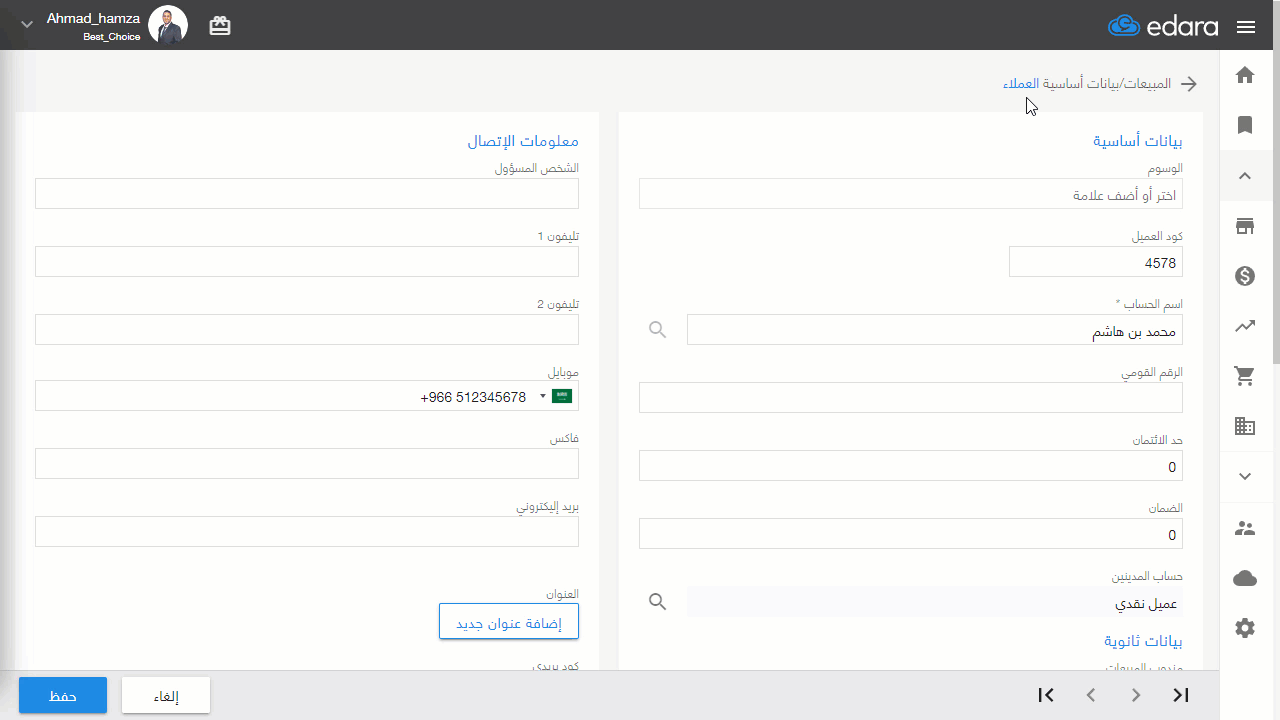The height and width of the screenshot is (720, 1280).
Task: Open the Ahmad_hamza profile picture
Action: click(x=168, y=25)
